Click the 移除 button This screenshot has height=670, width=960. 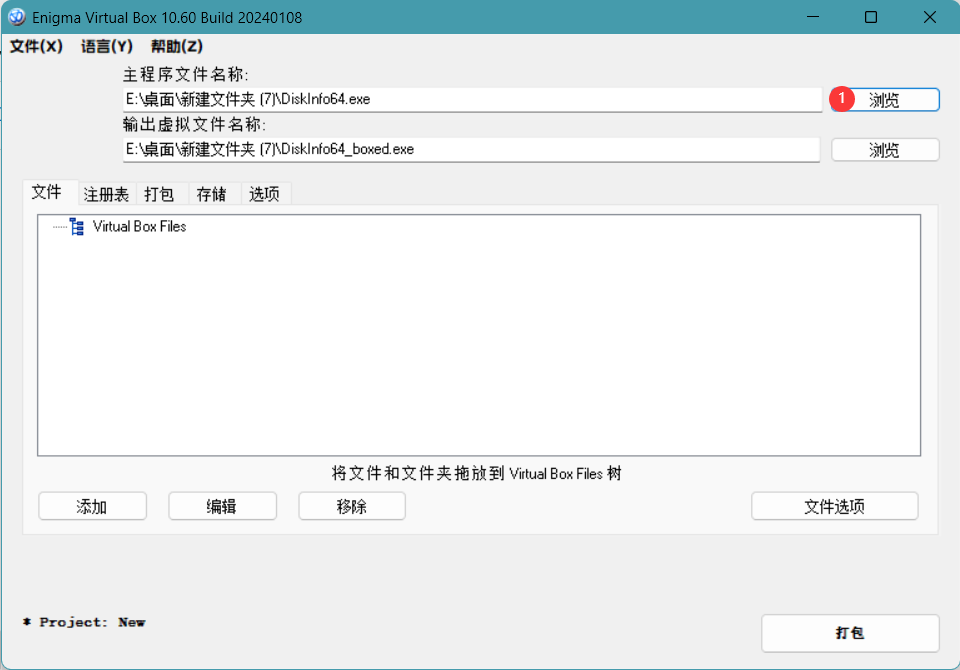coord(352,506)
